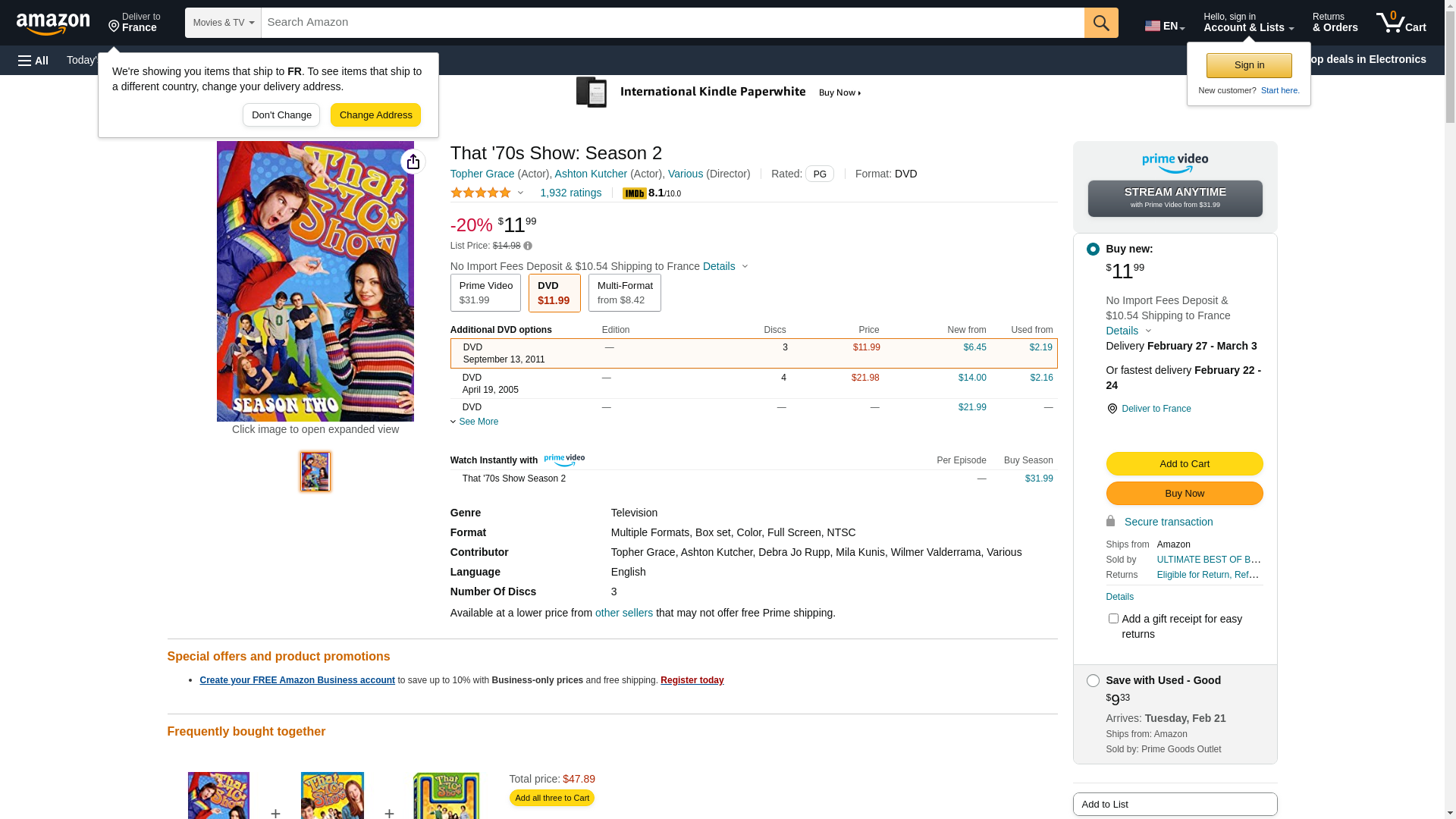This screenshot has width=1456, height=819.
Task: Click the share icon on product image
Action: (x=413, y=162)
